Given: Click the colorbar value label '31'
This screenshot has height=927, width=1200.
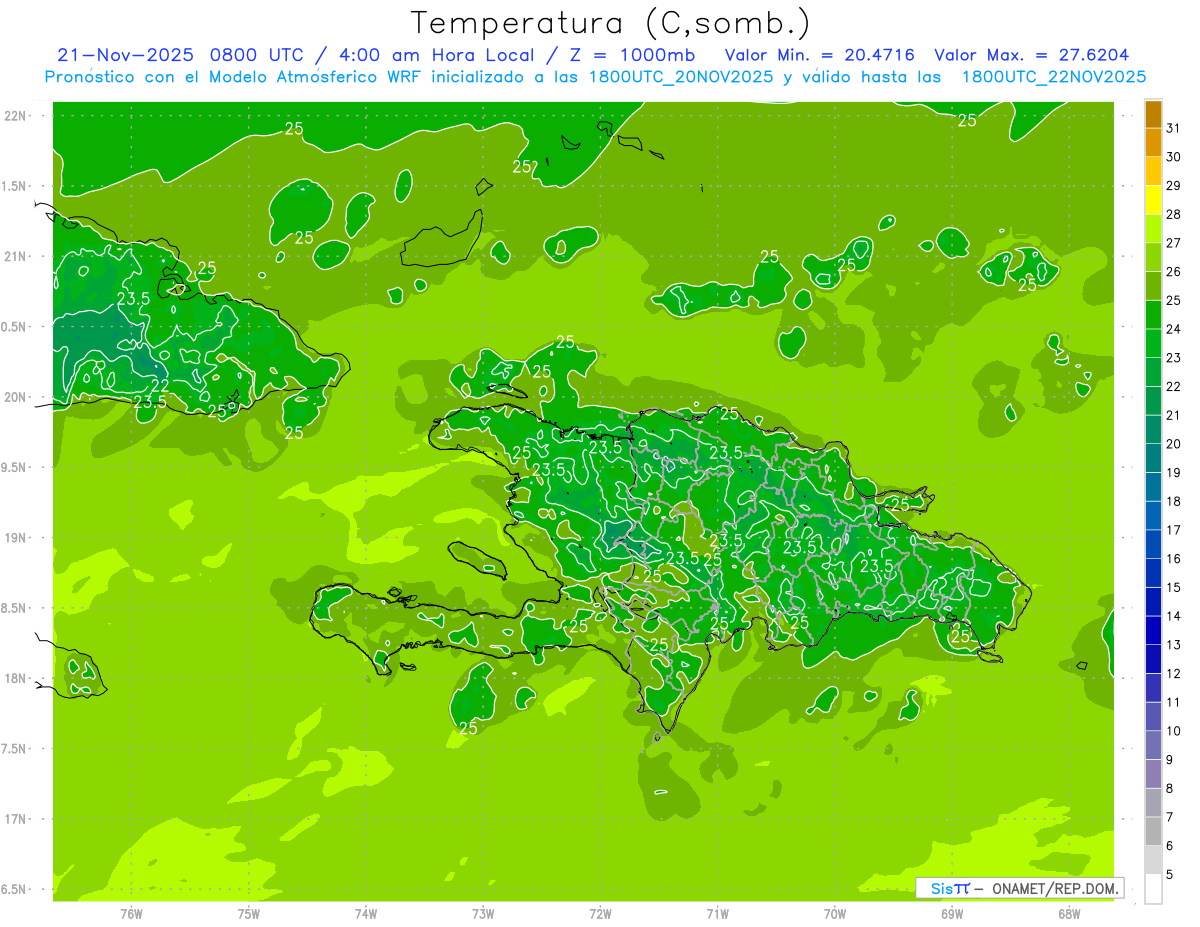Looking at the screenshot, I should tap(1174, 128).
